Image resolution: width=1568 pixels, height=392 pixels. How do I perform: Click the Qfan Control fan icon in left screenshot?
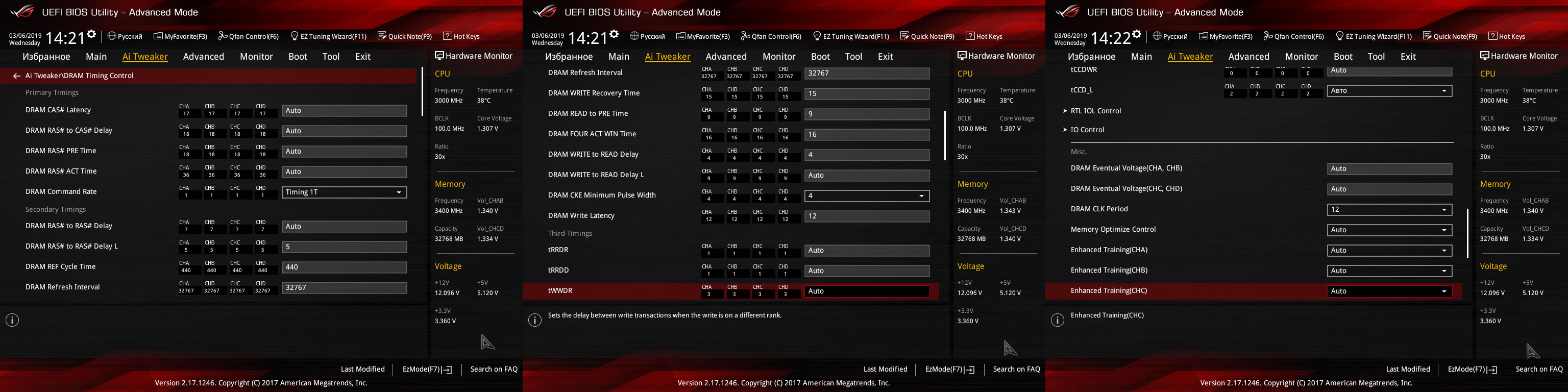point(223,36)
